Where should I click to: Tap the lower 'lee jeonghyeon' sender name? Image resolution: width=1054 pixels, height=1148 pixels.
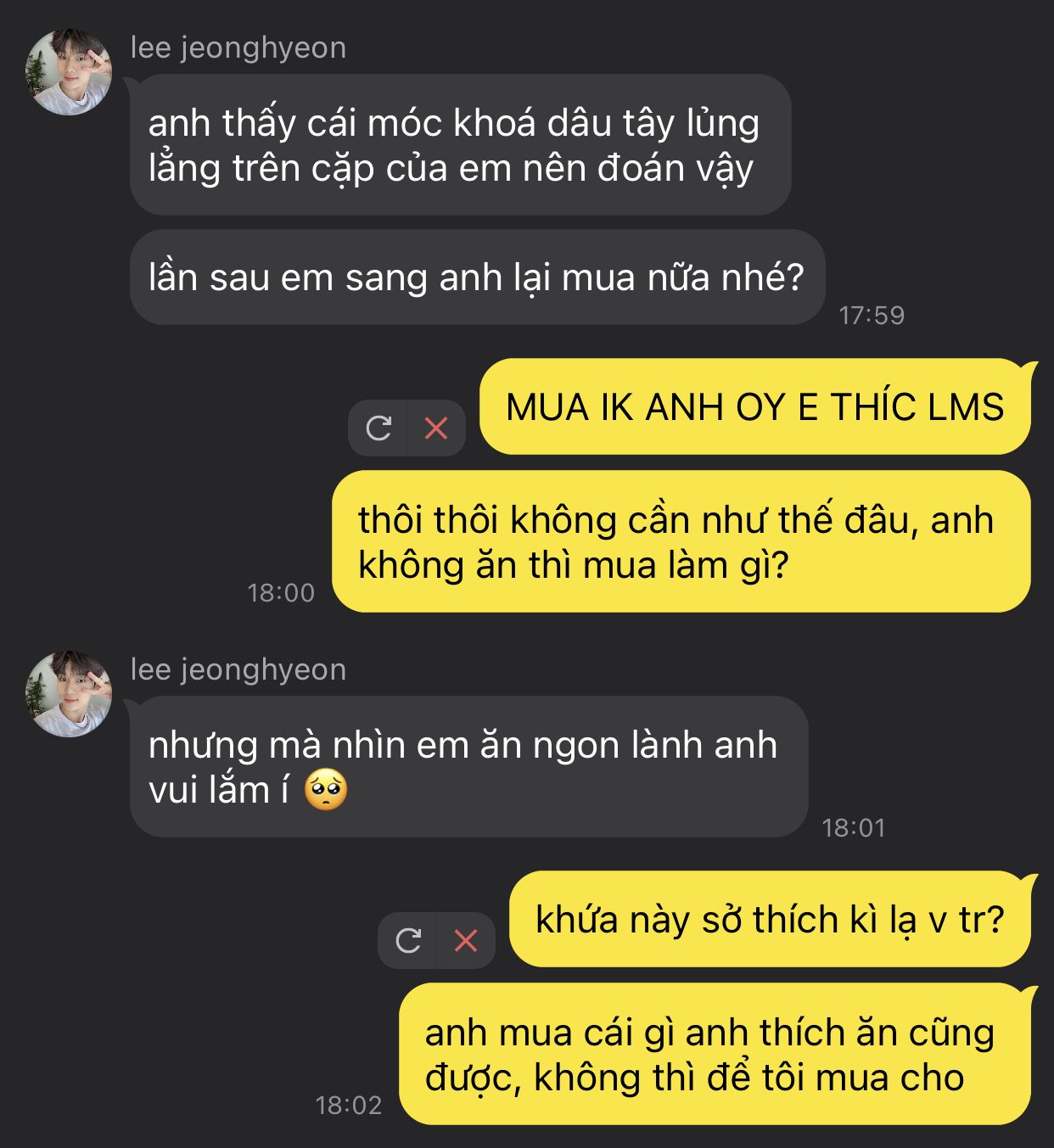click(238, 669)
